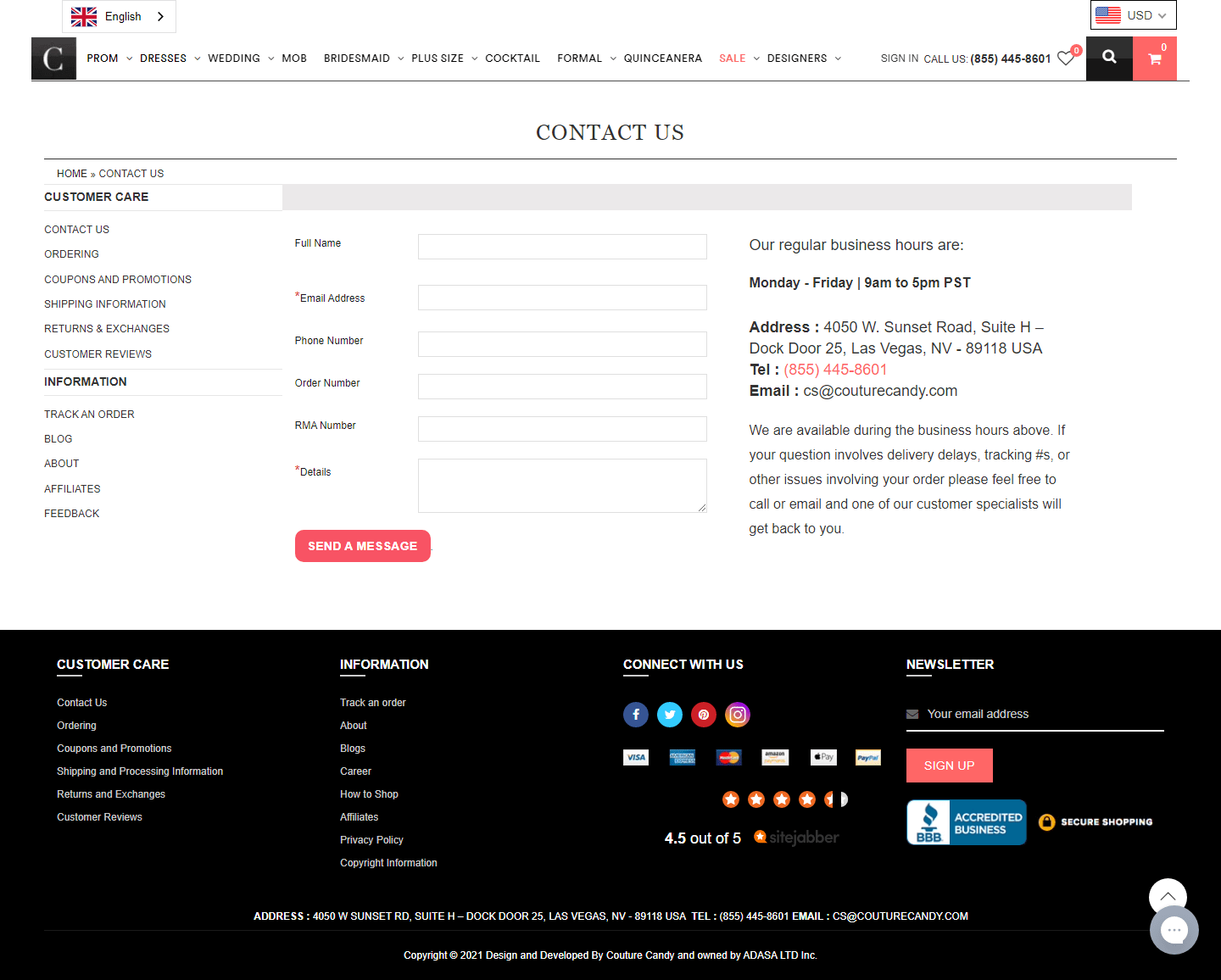Open the search panel
The width and height of the screenshot is (1221, 980).
(1109, 58)
